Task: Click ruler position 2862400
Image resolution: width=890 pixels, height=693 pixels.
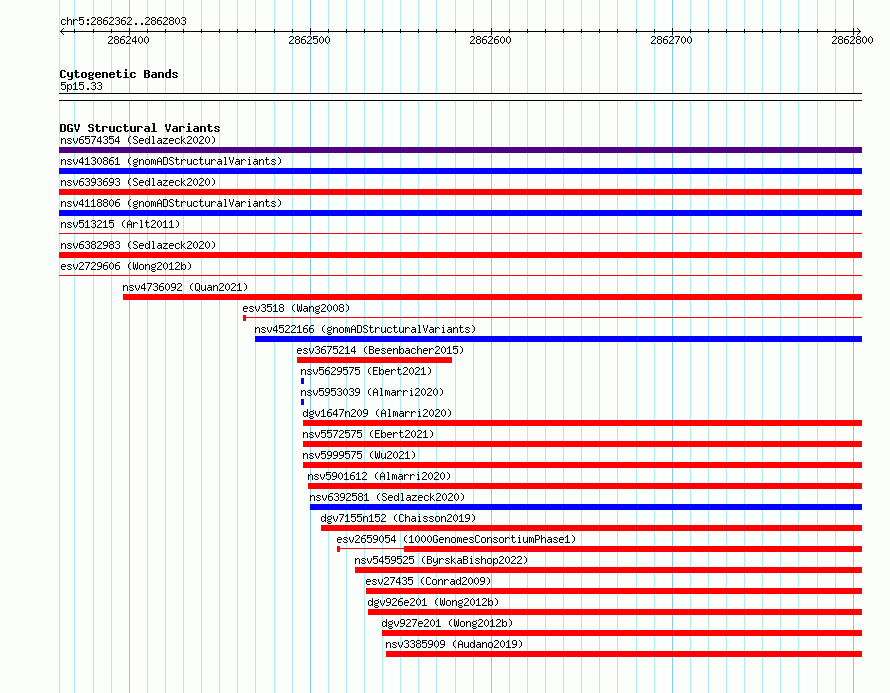Action: 128,40
